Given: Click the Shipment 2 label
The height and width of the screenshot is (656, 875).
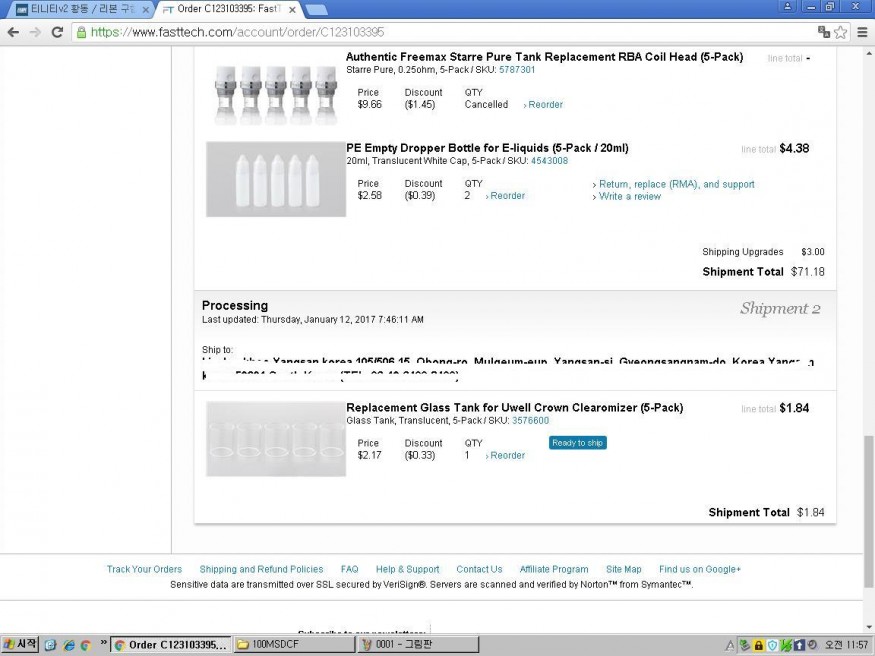Looking at the screenshot, I should pyautogui.click(x=780, y=308).
